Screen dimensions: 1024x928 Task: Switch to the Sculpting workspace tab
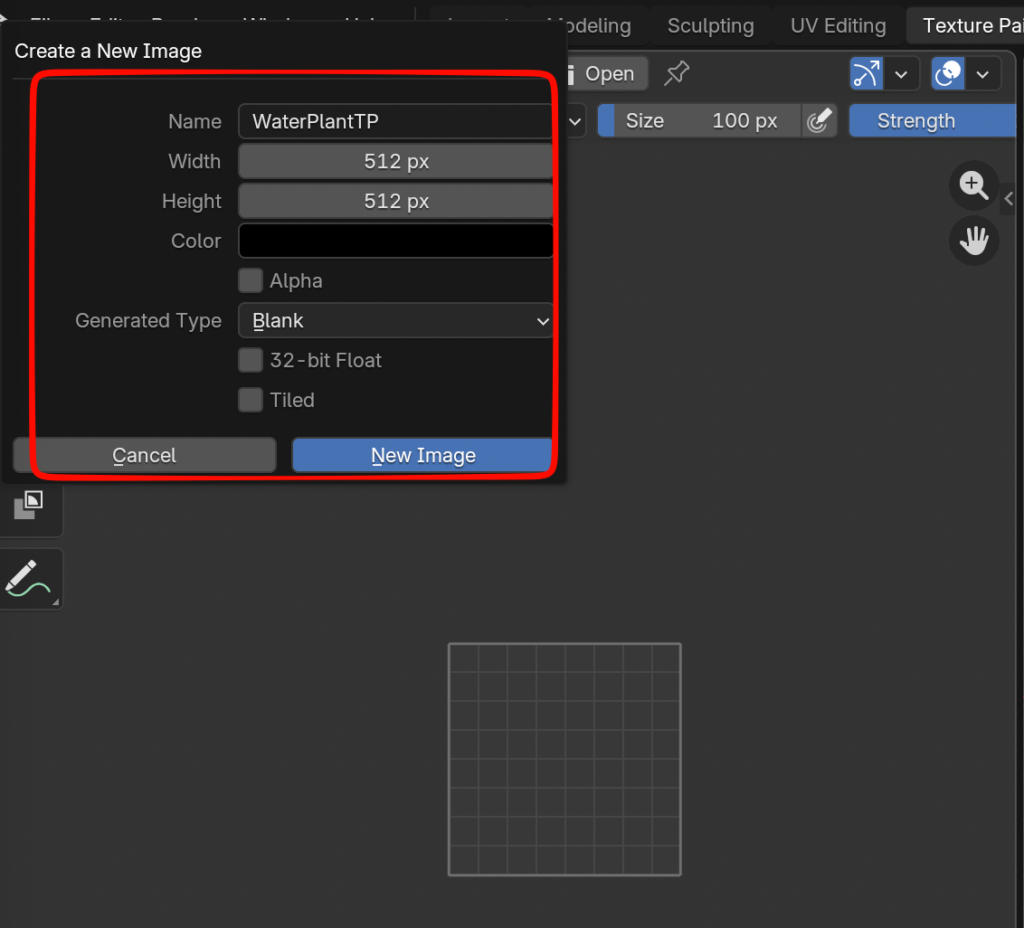(710, 26)
